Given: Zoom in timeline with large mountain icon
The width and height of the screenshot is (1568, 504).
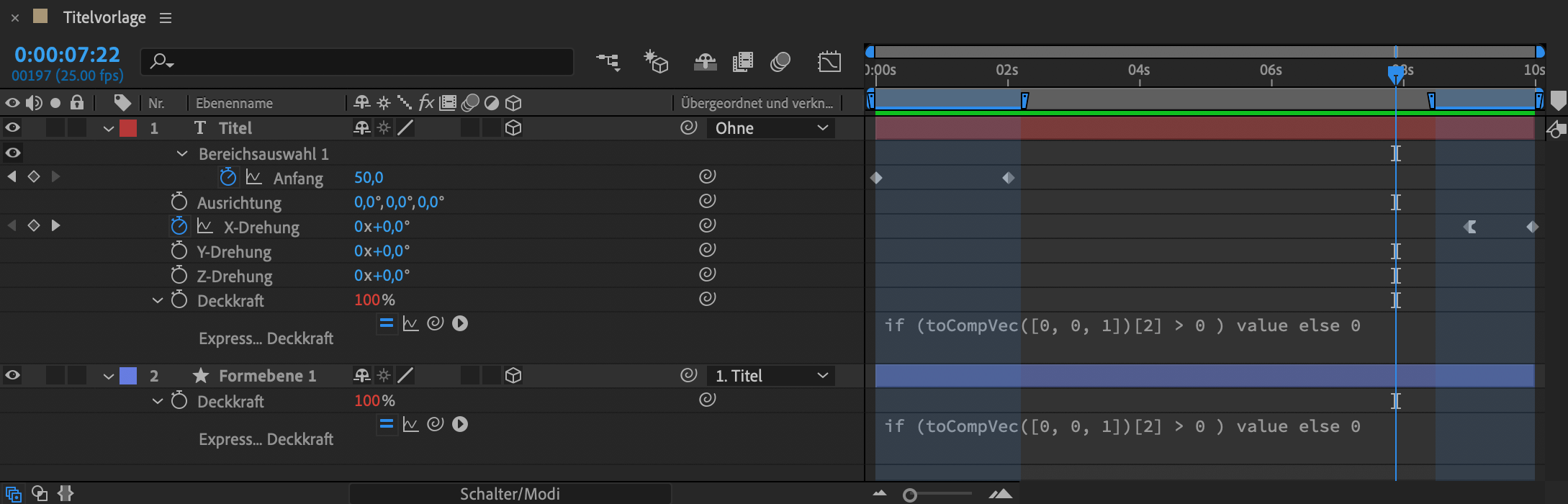Looking at the screenshot, I should click(1000, 494).
